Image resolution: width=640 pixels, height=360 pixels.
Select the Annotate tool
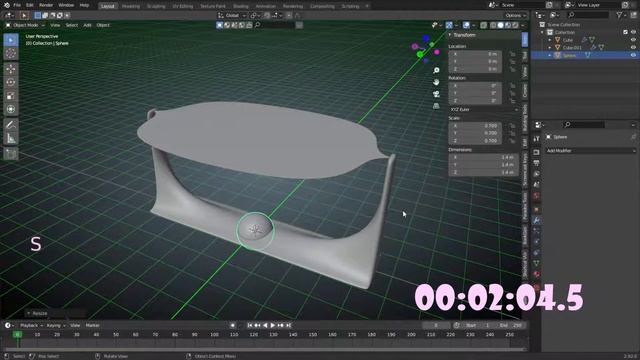click(x=11, y=124)
